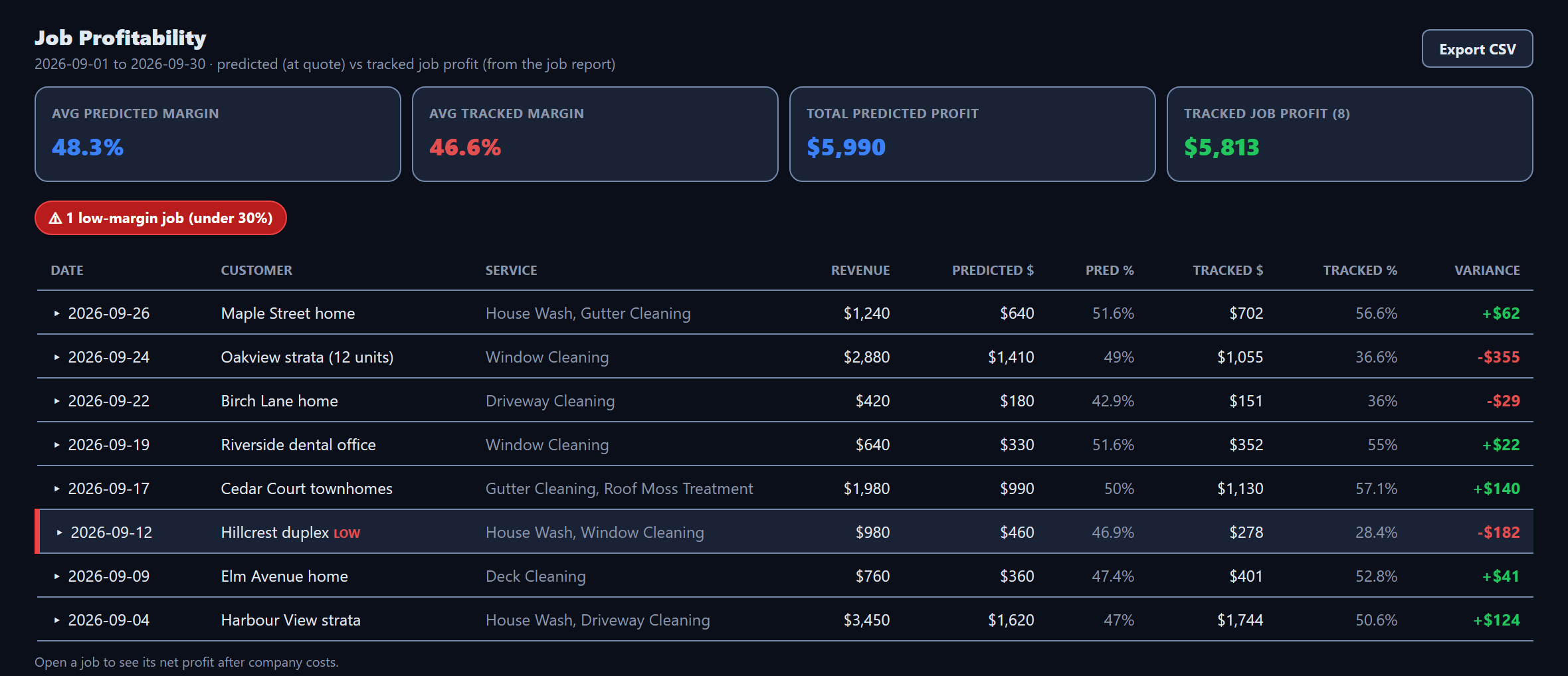Click the Elm Avenue home customer
This screenshot has width=1568, height=676.
tap(284, 576)
